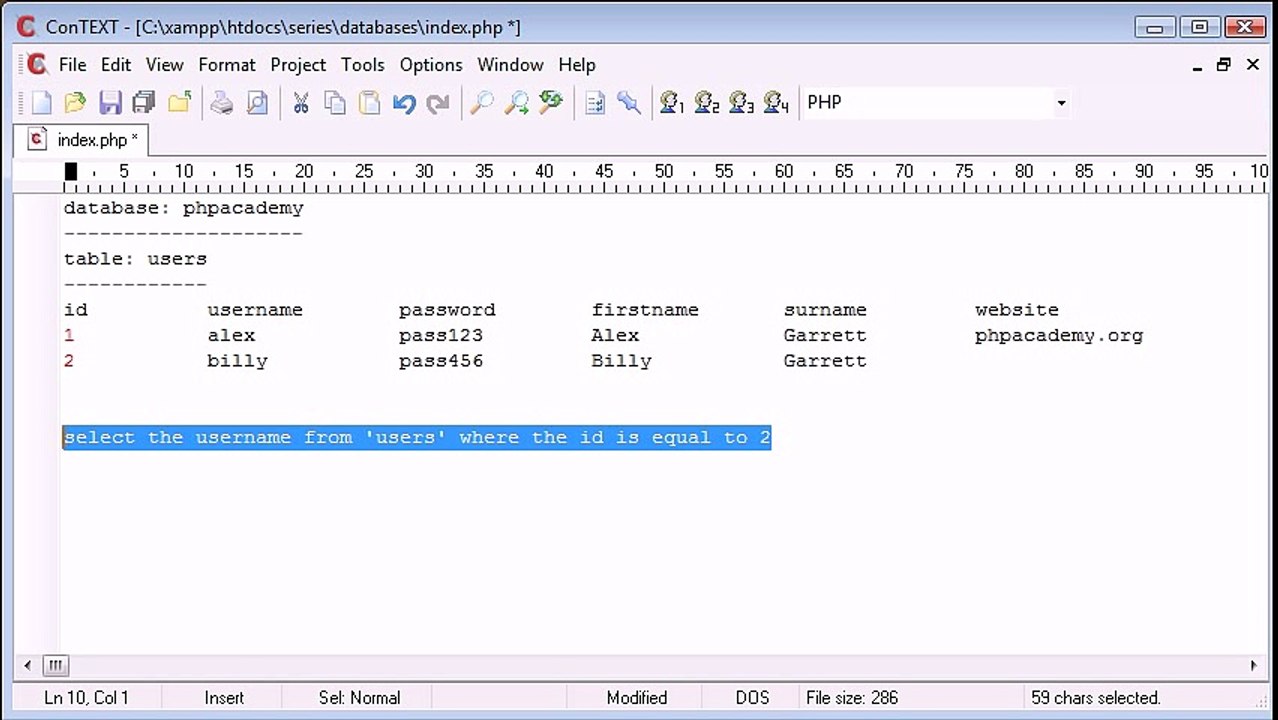Run user command key 4
Image resolution: width=1278 pixels, height=720 pixels.
click(x=776, y=102)
